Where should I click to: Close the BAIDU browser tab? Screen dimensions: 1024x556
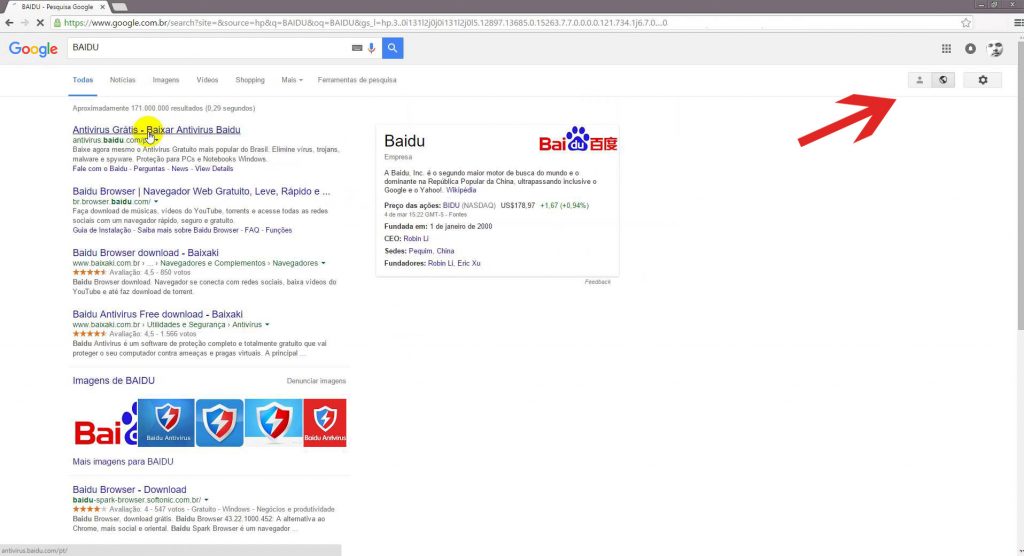[102, 7]
